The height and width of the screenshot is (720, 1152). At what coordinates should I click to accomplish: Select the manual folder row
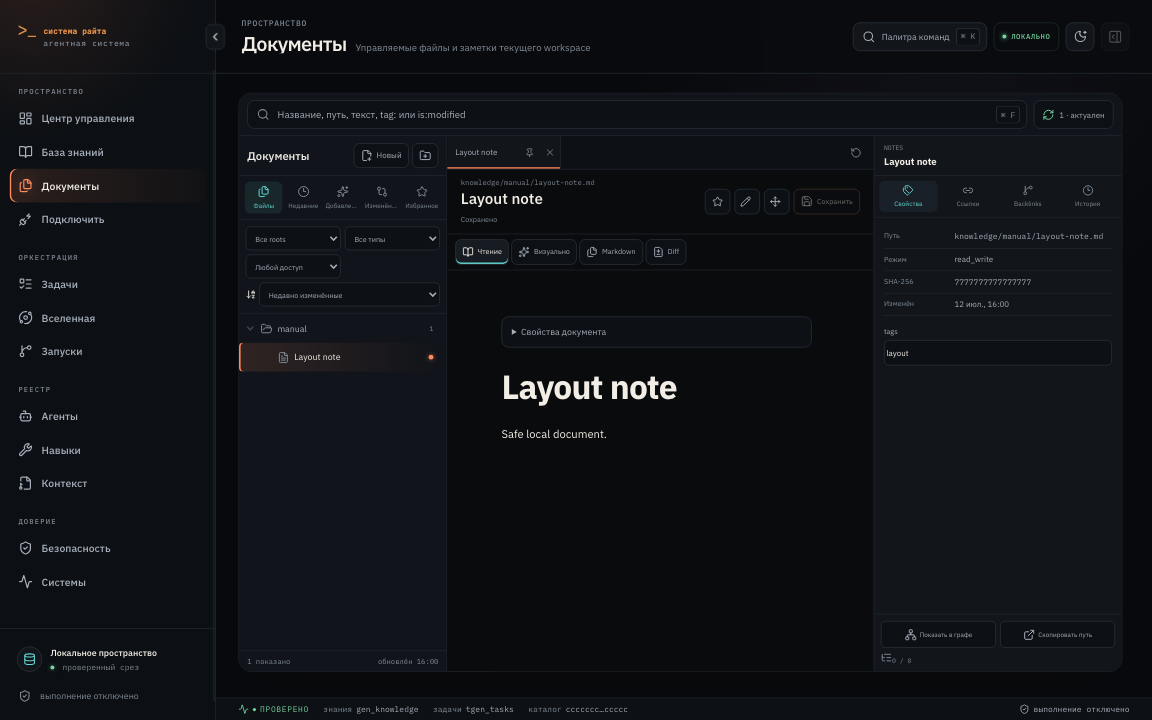342,328
